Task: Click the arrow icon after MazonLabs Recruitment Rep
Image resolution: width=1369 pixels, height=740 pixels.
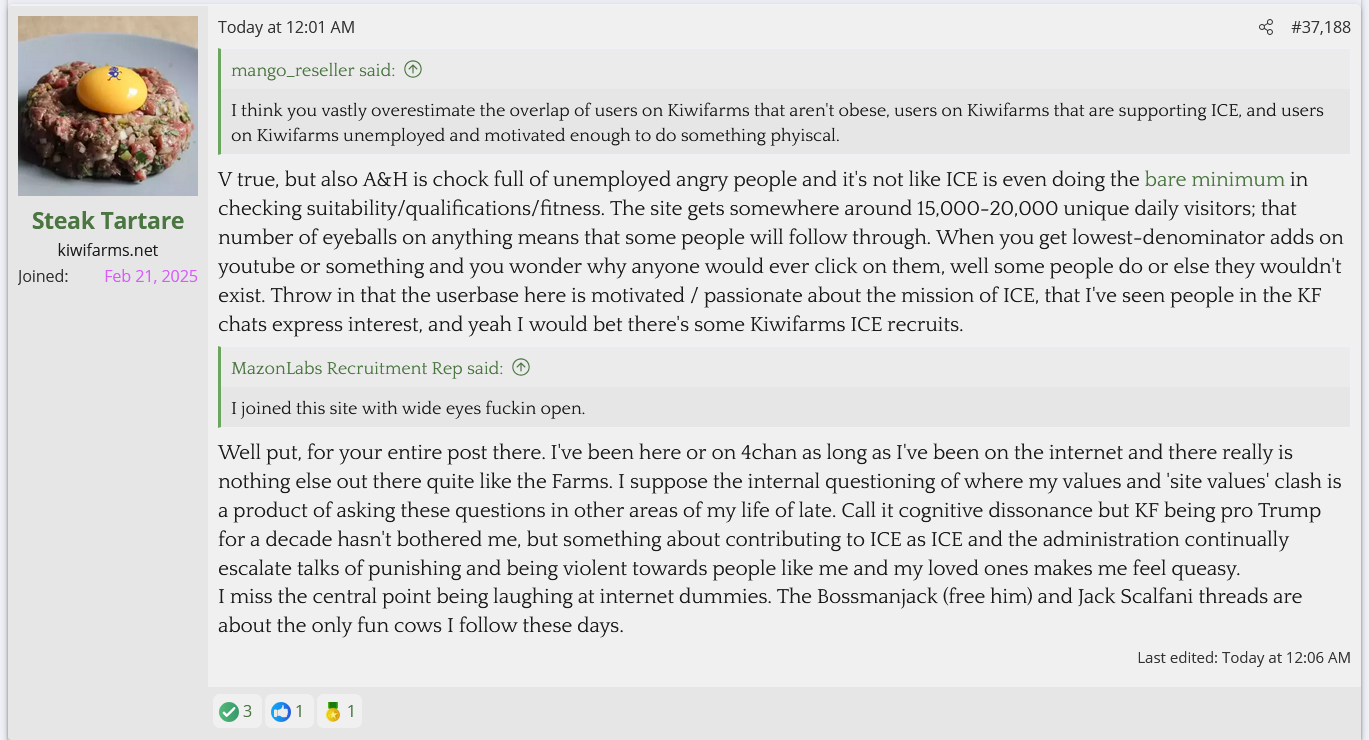Action: (x=521, y=367)
